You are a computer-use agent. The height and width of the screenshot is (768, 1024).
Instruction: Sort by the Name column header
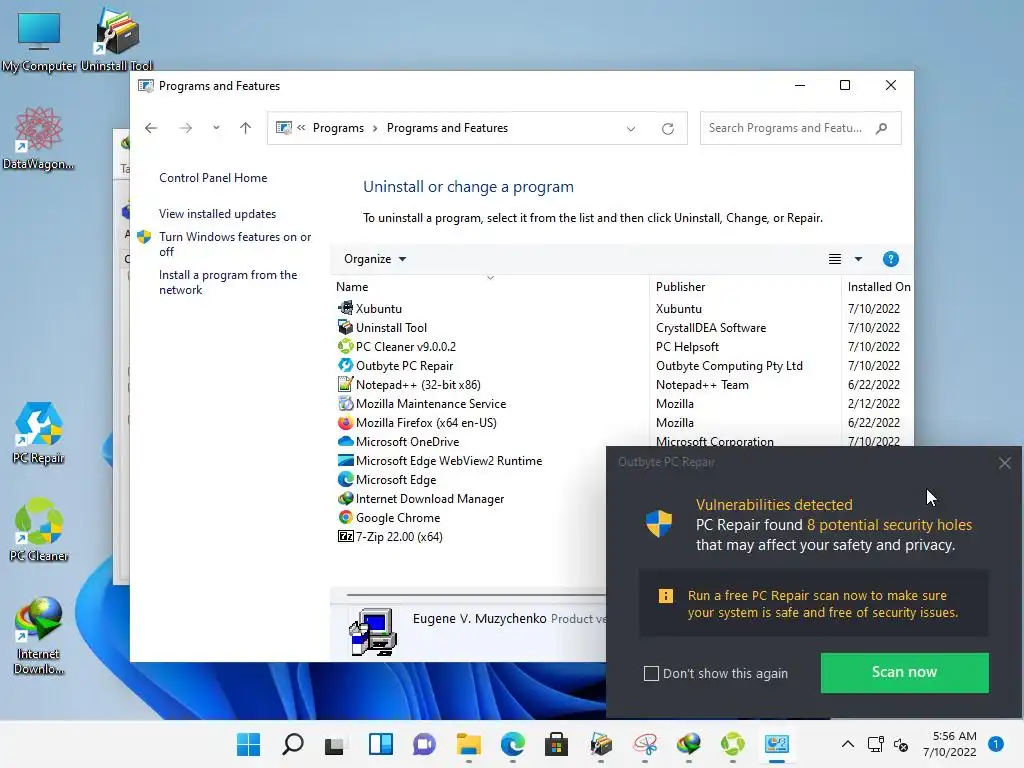tap(352, 287)
